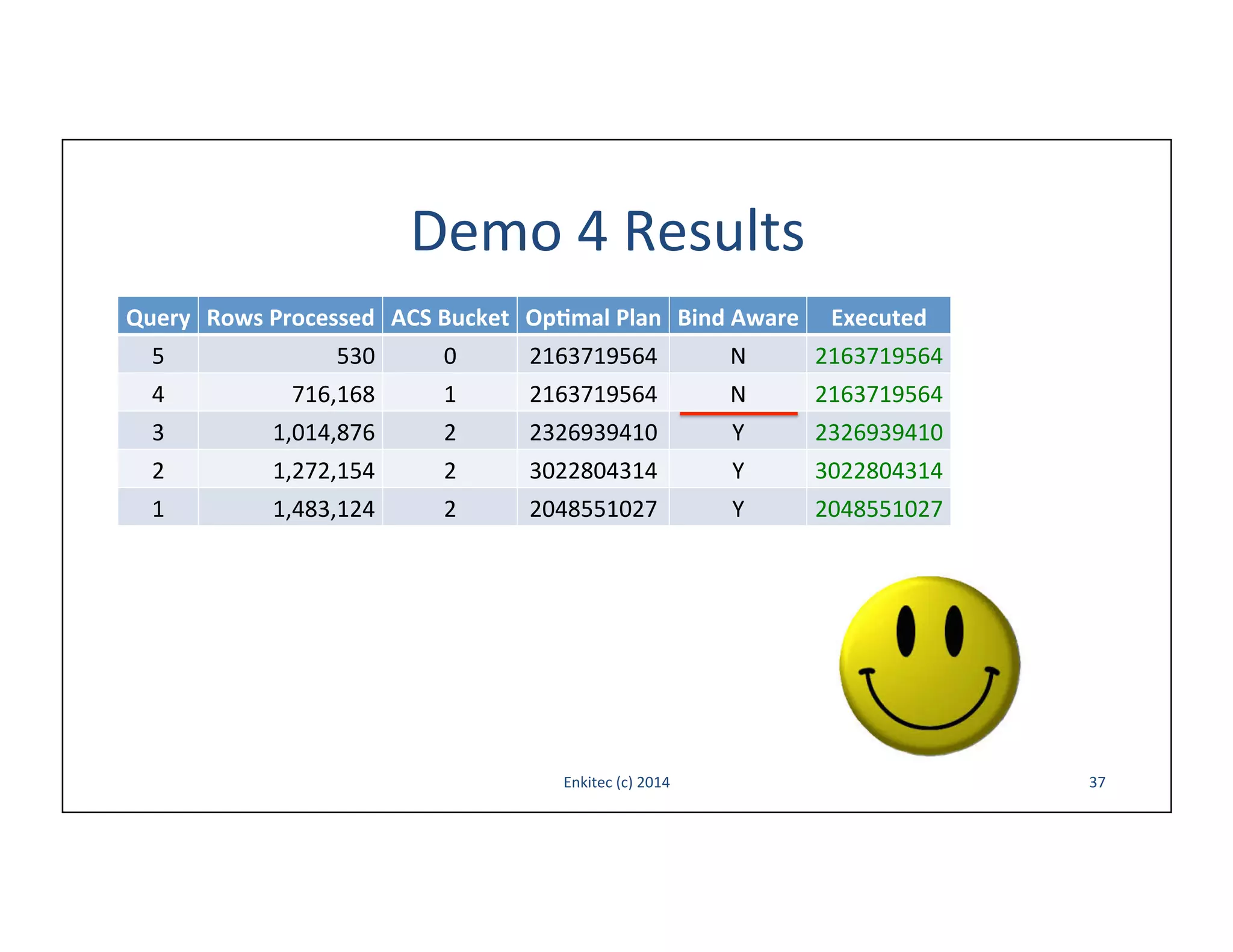Click the Rows Processed value 530
Image resolution: width=1233 pixels, height=952 pixels.
(356, 356)
